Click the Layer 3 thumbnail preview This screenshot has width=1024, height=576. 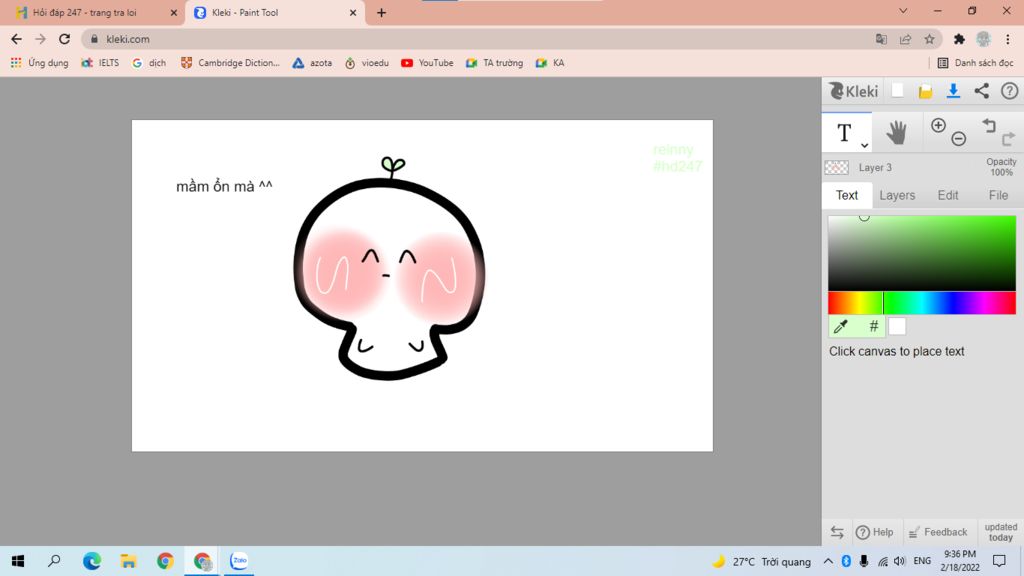(837, 168)
